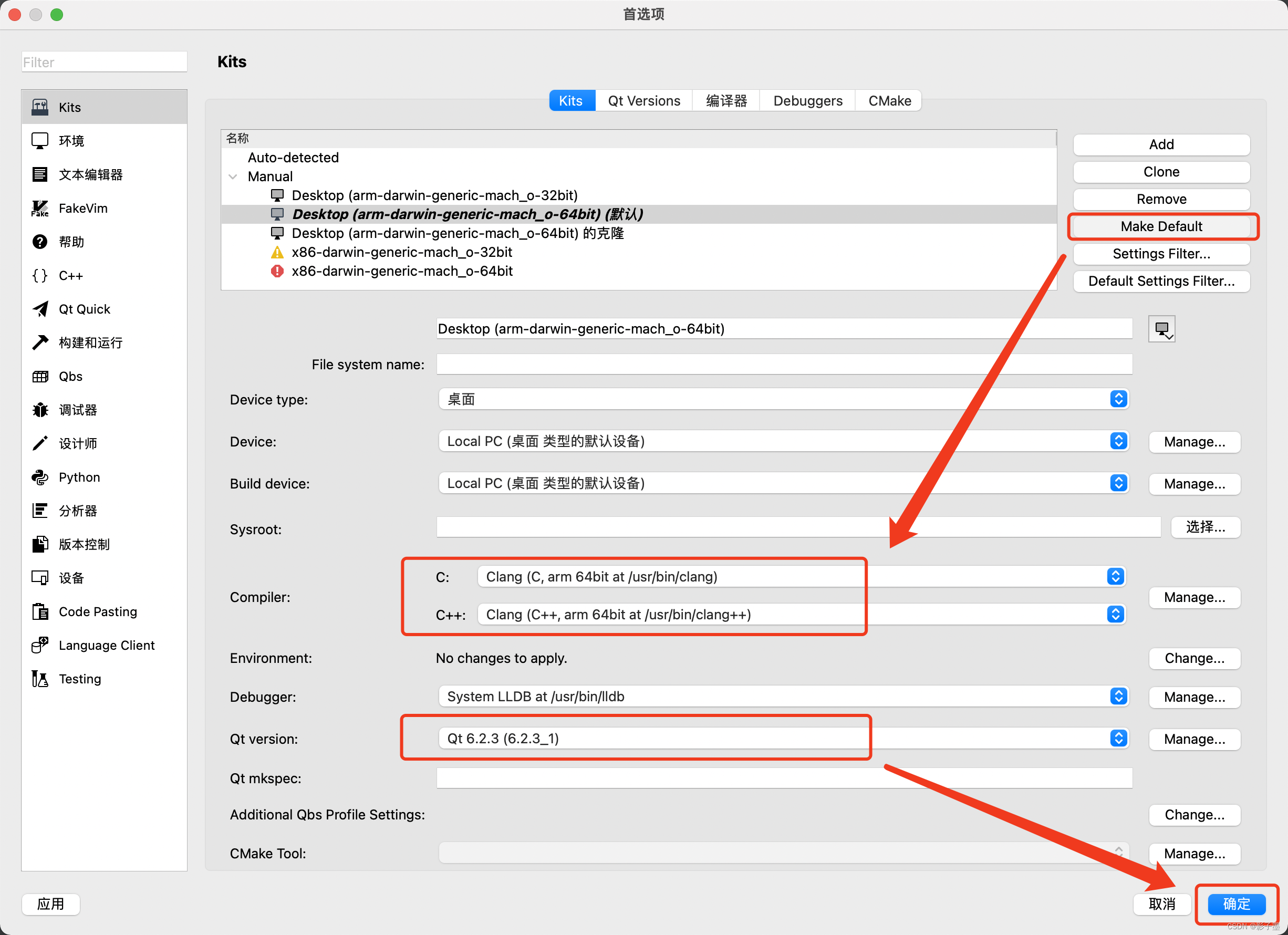
Task: Open the Python settings category icon
Action: pos(40,477)
